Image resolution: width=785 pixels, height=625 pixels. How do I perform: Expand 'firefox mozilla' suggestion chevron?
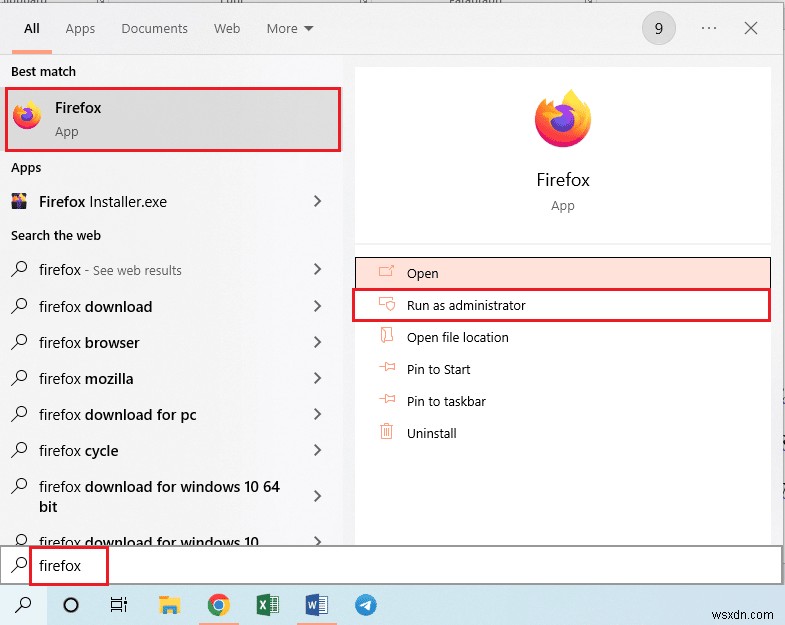click(x=317, y=378)
